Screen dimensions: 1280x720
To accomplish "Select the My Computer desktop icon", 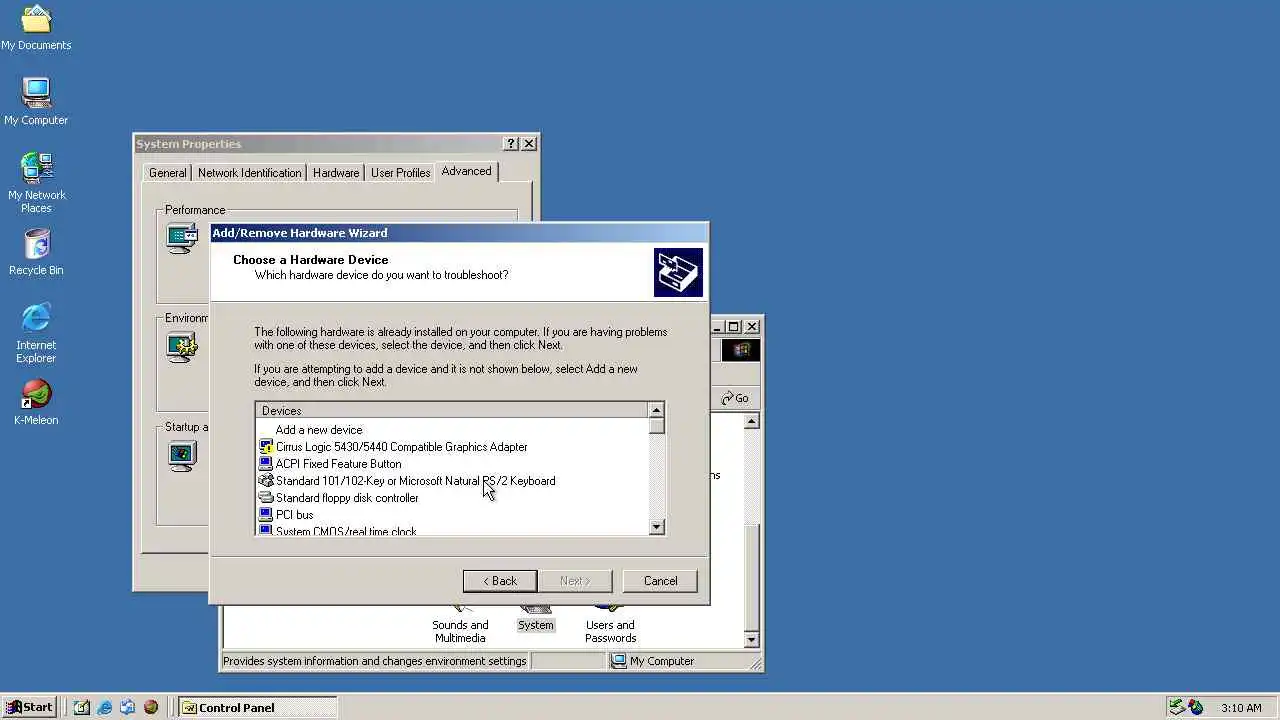I will coord(36,101).
